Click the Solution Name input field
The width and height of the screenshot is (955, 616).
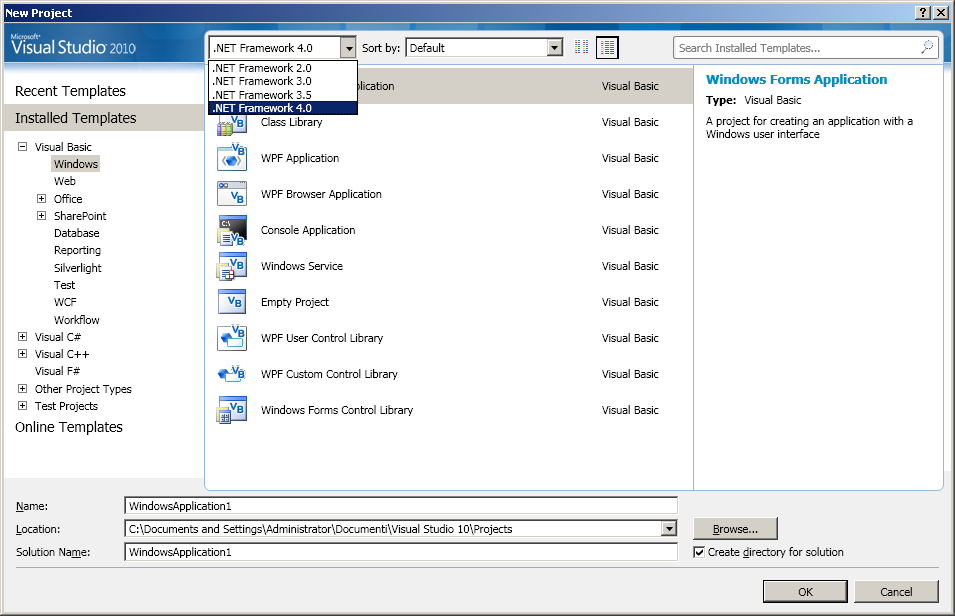(x=401, y=552)
